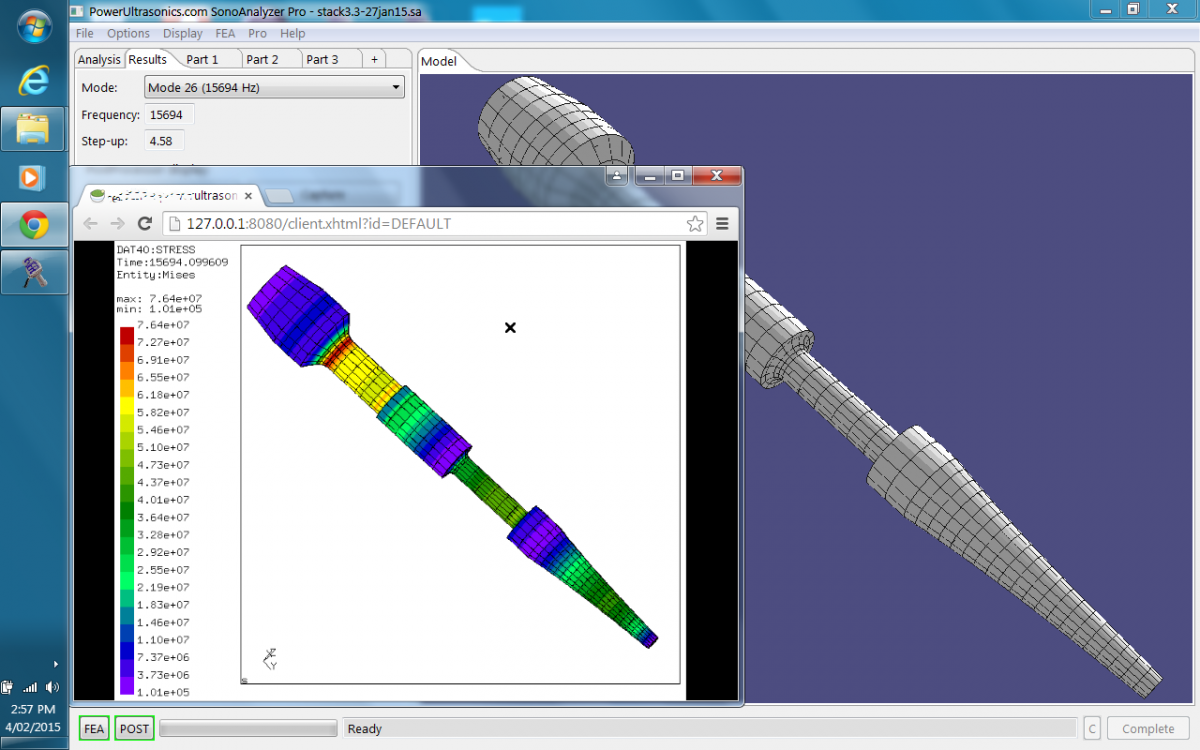Close the Chrome tab with x

(248, 196)
